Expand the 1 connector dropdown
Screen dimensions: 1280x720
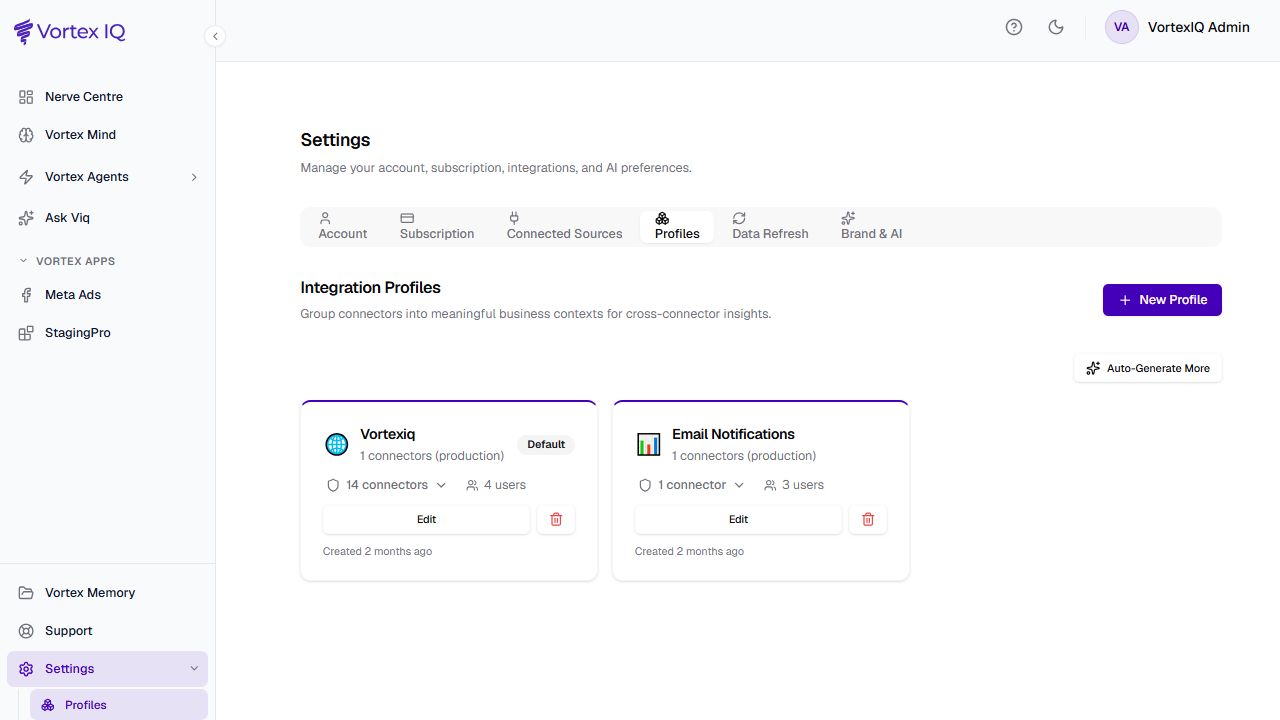692,485
